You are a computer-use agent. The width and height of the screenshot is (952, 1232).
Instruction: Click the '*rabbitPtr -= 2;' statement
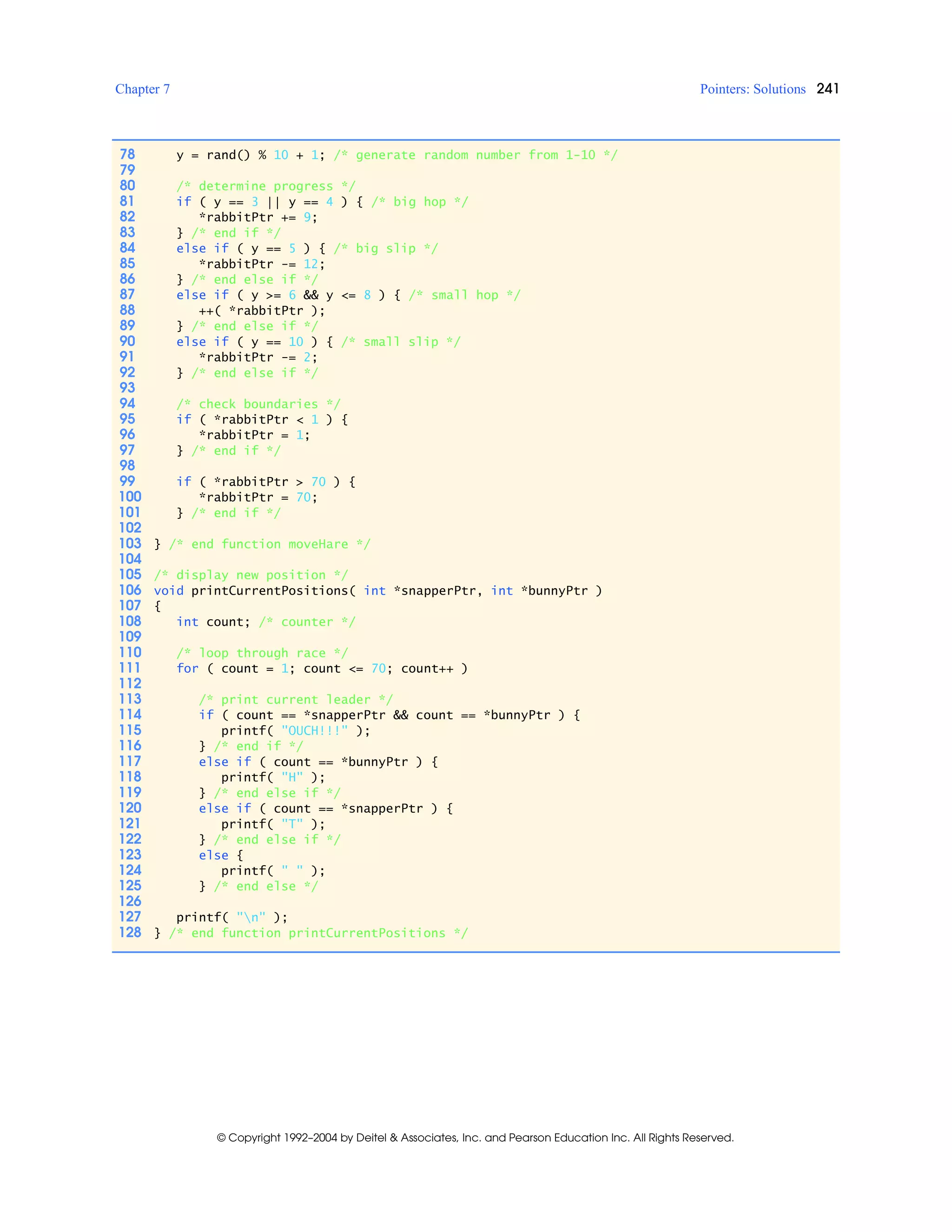click(x=258, y=357)
